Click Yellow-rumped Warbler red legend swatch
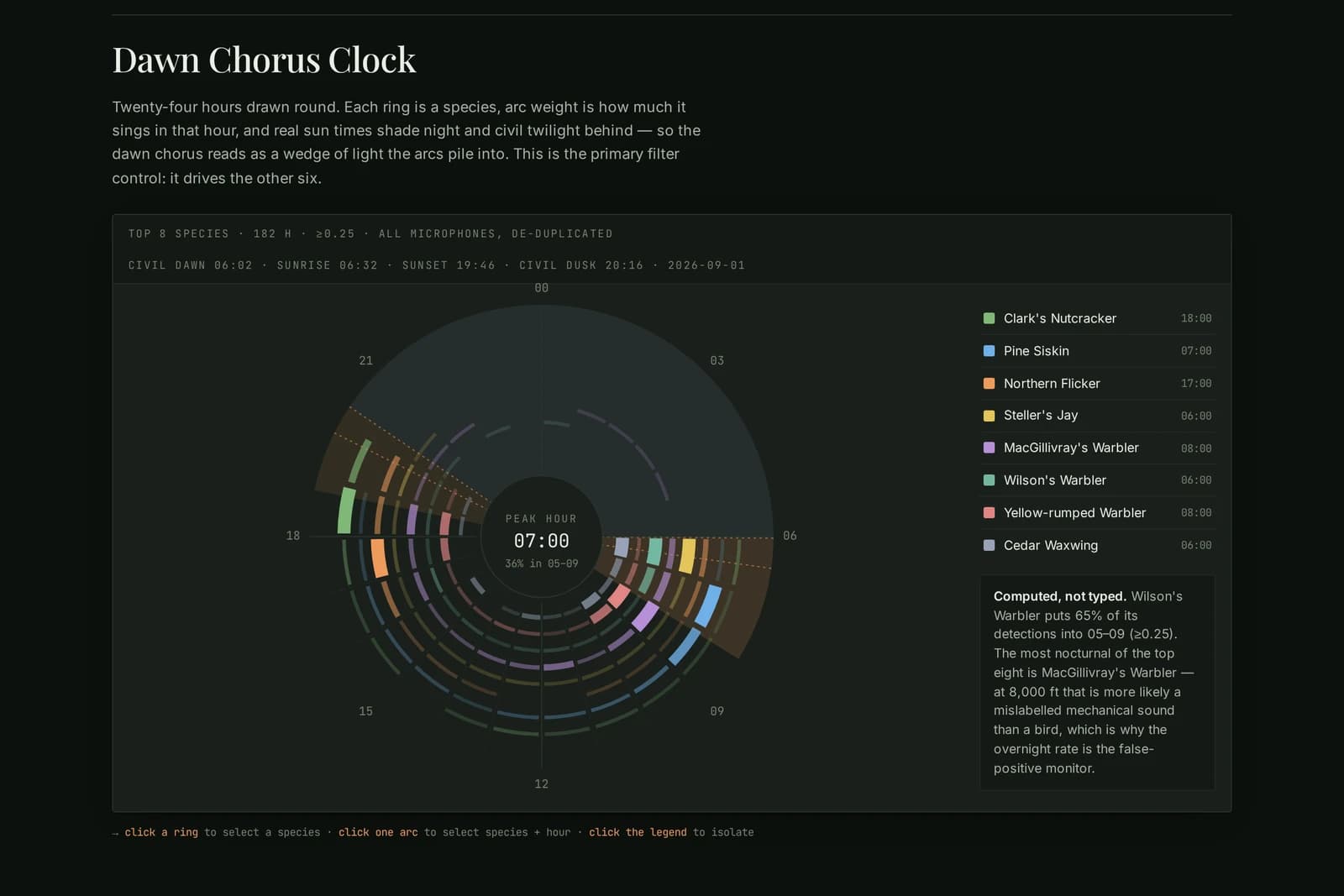Image resolution: width=1344 pixels, height=896 pixels. tap(989, 512)
